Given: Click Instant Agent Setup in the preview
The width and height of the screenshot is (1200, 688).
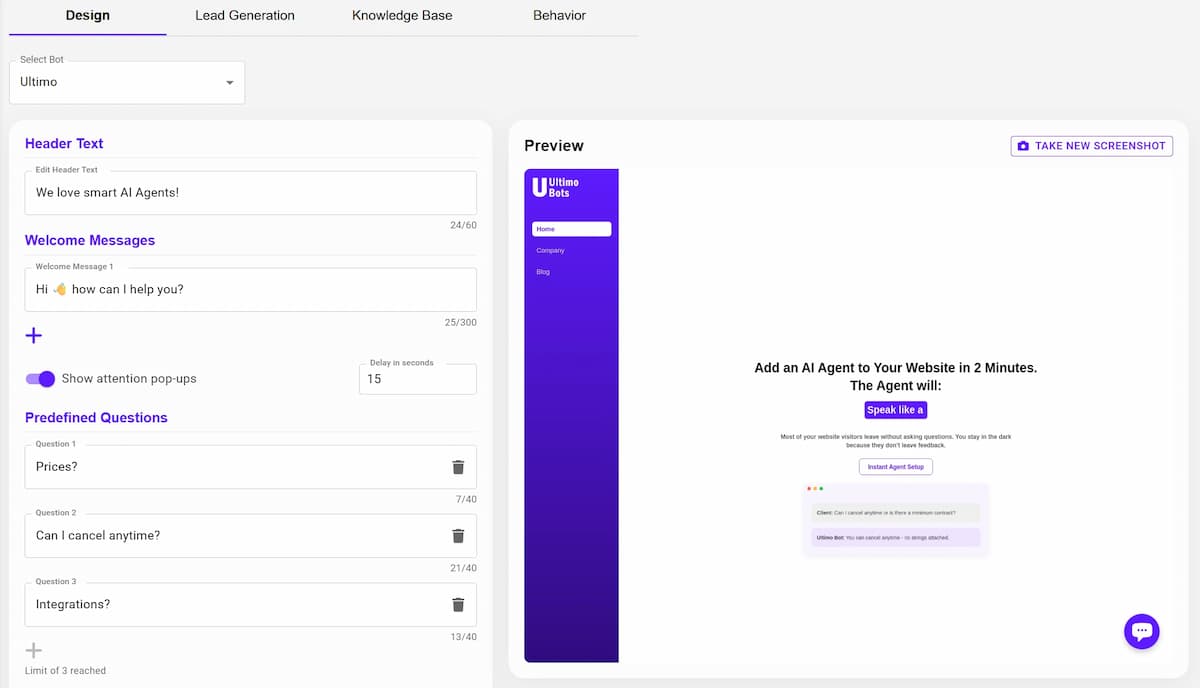Looking at the screenshot, I should (895, 467).
